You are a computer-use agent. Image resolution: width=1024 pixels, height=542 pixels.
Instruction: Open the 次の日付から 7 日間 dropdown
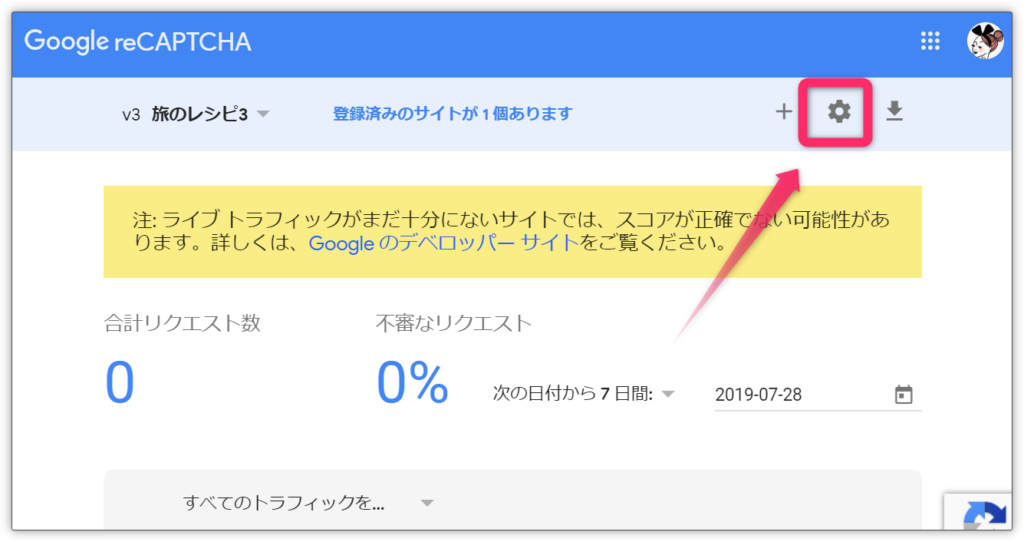point(667,394)
